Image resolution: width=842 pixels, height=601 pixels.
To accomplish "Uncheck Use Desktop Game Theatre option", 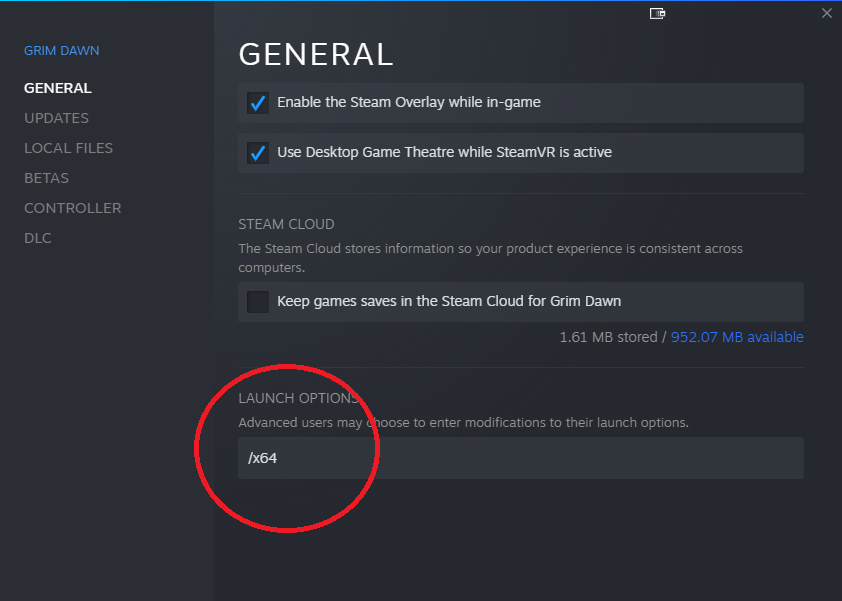I will 258,153.
